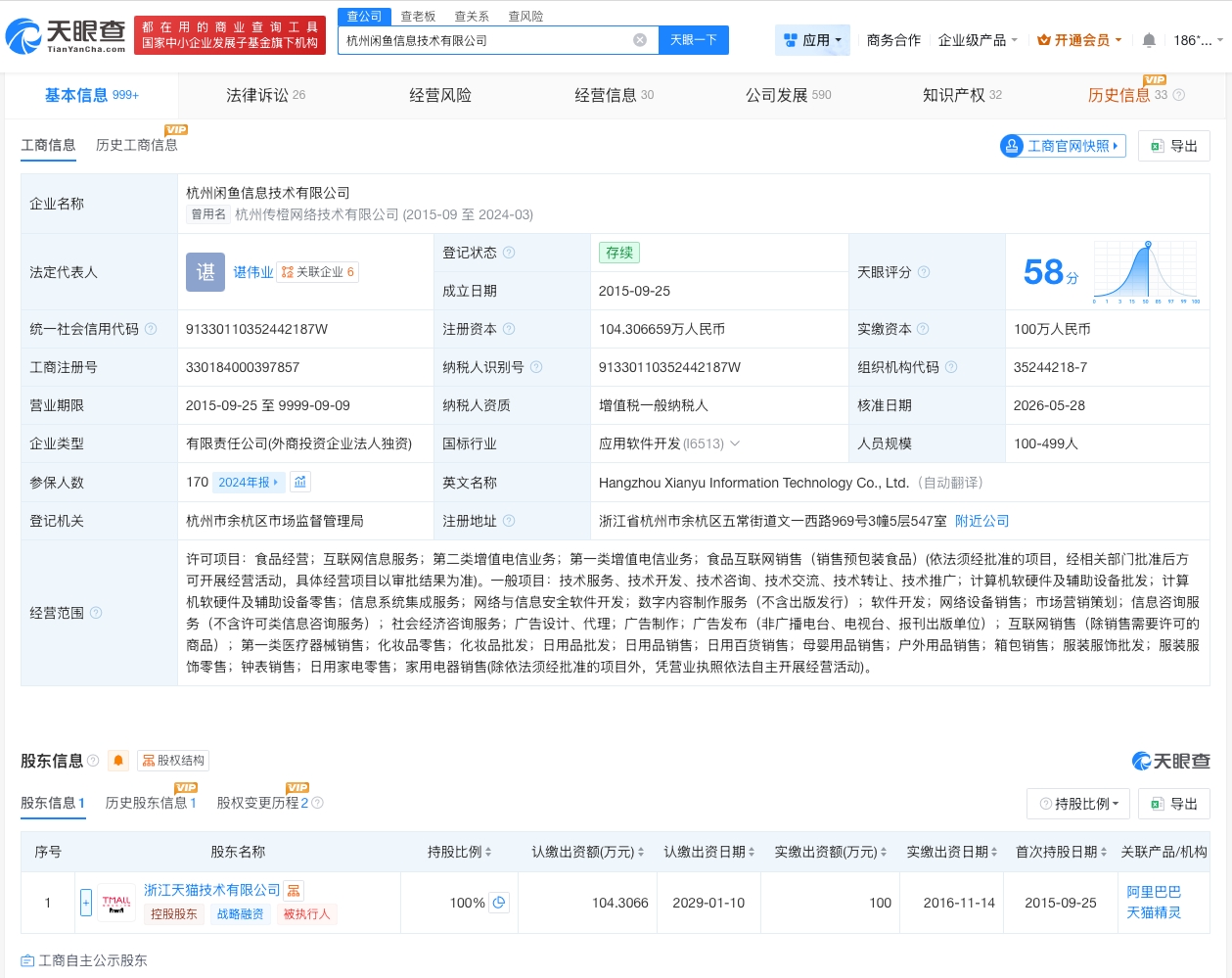This screenshot has height=978, width=1232.
Task: Open 谌伟业 legal representative link
Action: 253,272
